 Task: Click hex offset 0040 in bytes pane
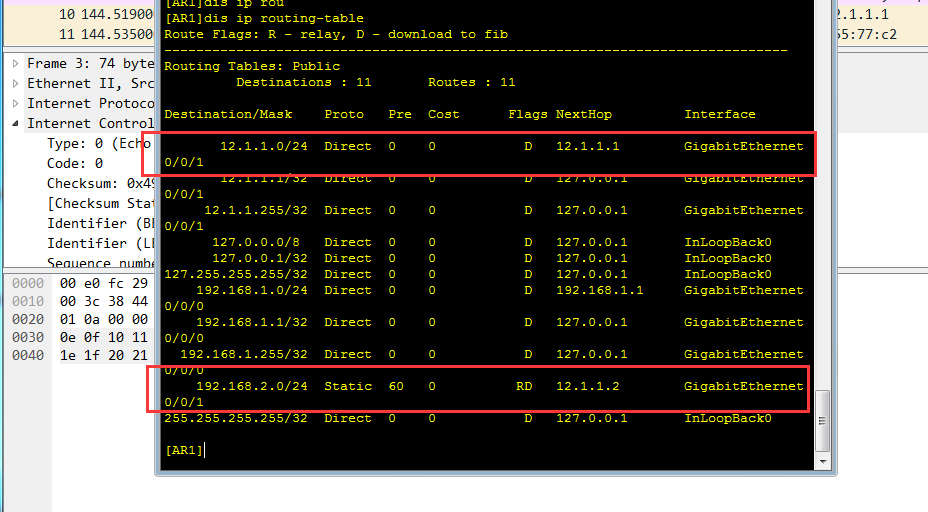pyautogui.click(x=28, y=355)
